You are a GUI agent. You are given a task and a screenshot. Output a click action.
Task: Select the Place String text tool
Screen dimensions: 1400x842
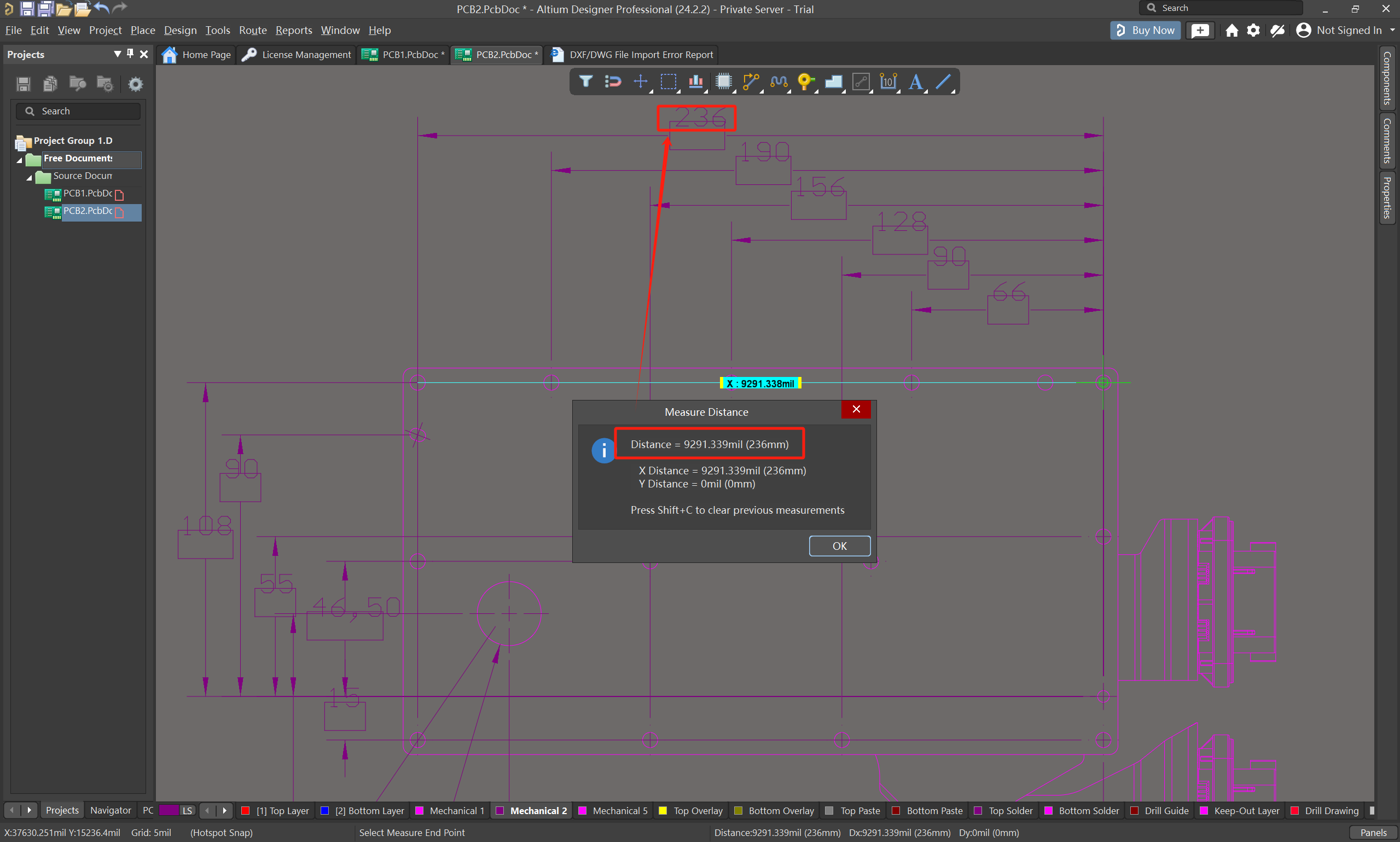coord(915,82)
